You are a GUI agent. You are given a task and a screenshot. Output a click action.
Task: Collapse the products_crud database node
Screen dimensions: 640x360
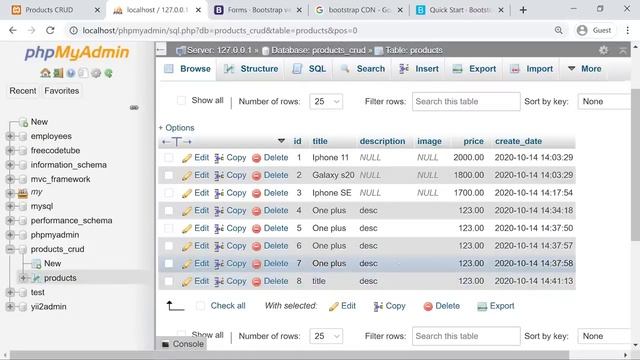coord(10,249)
